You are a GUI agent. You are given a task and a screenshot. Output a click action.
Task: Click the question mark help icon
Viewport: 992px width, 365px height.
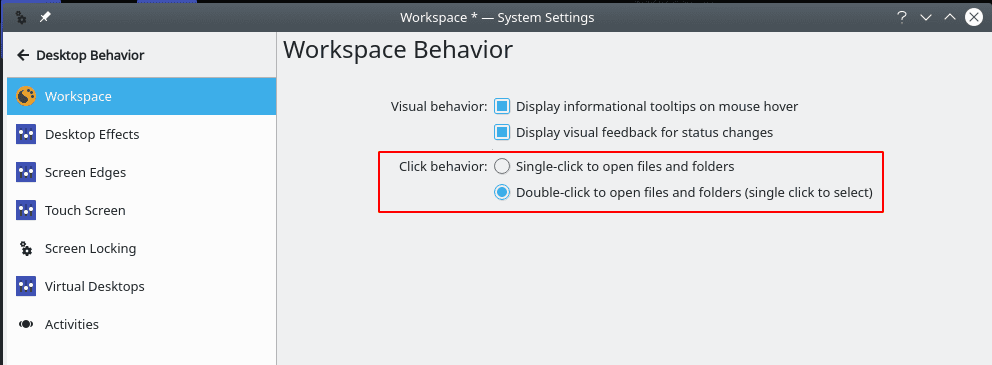[x=902, y=18]
